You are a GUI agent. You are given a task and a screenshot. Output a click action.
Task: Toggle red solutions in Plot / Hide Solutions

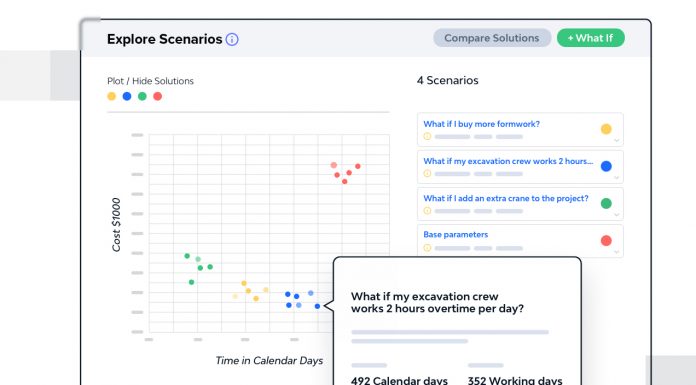pos(158,96)
